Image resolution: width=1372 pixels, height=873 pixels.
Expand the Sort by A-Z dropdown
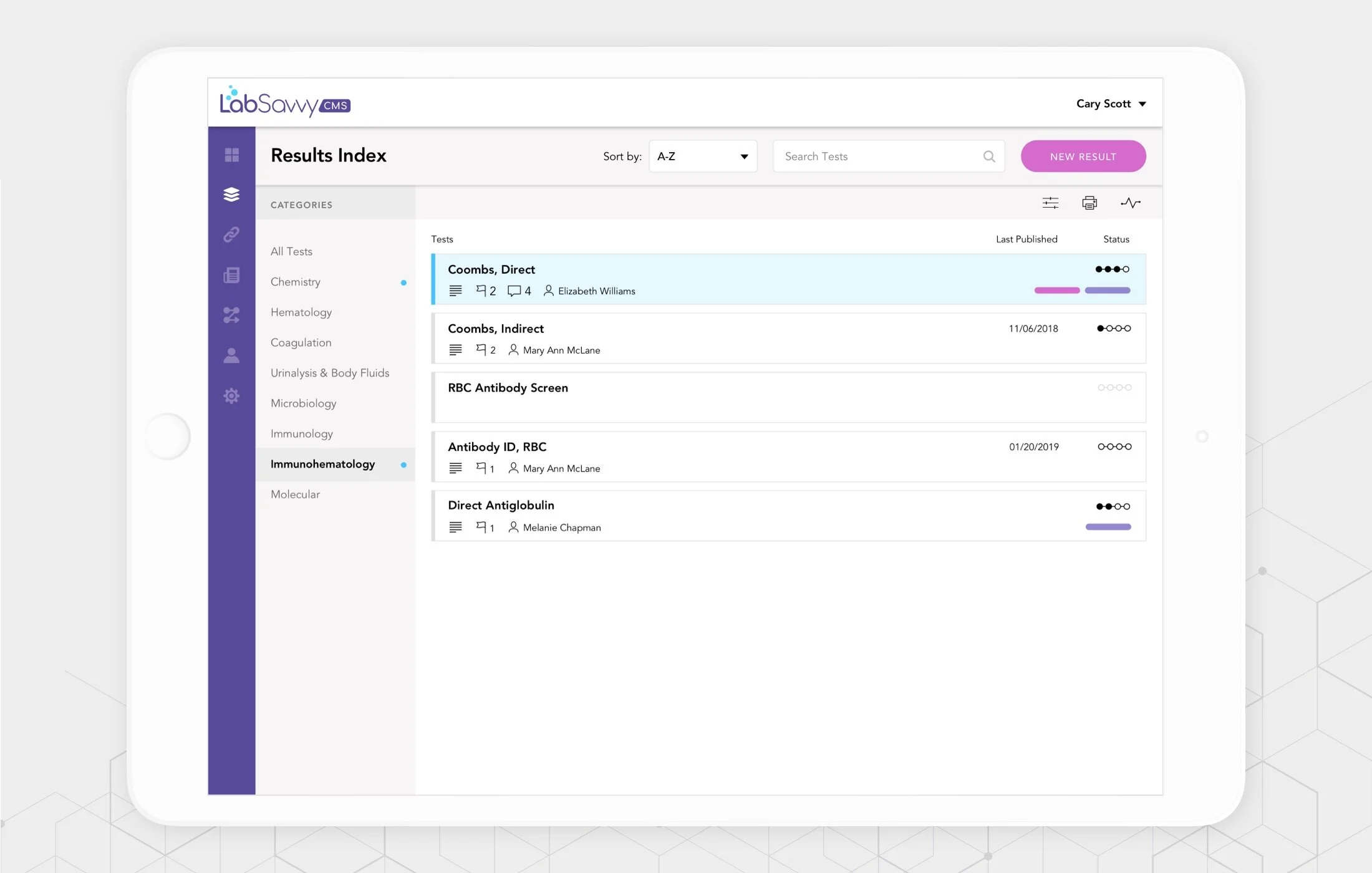click(x=703, y=157)
